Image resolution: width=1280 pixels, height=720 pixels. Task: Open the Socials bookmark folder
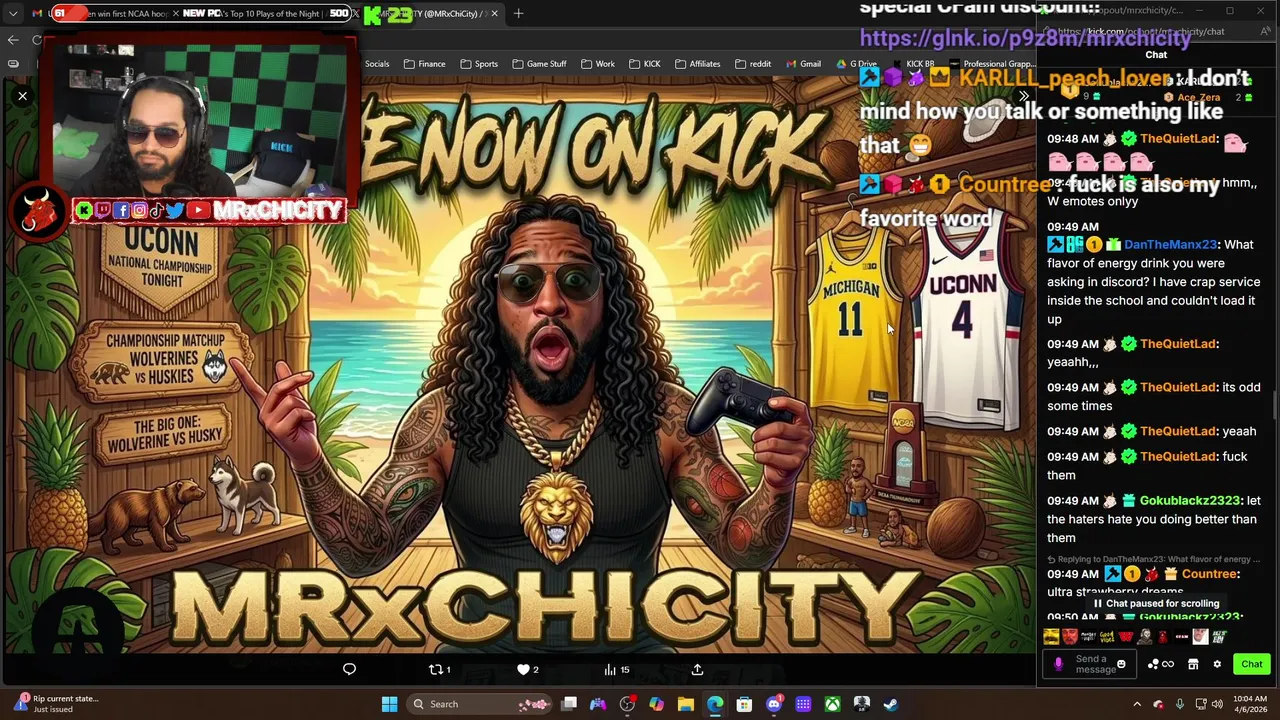[x=377, y=64]
